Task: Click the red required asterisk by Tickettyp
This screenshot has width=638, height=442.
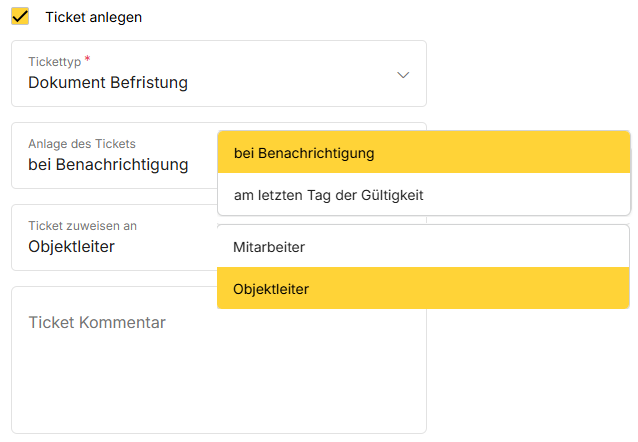Action: pos(88,60)
